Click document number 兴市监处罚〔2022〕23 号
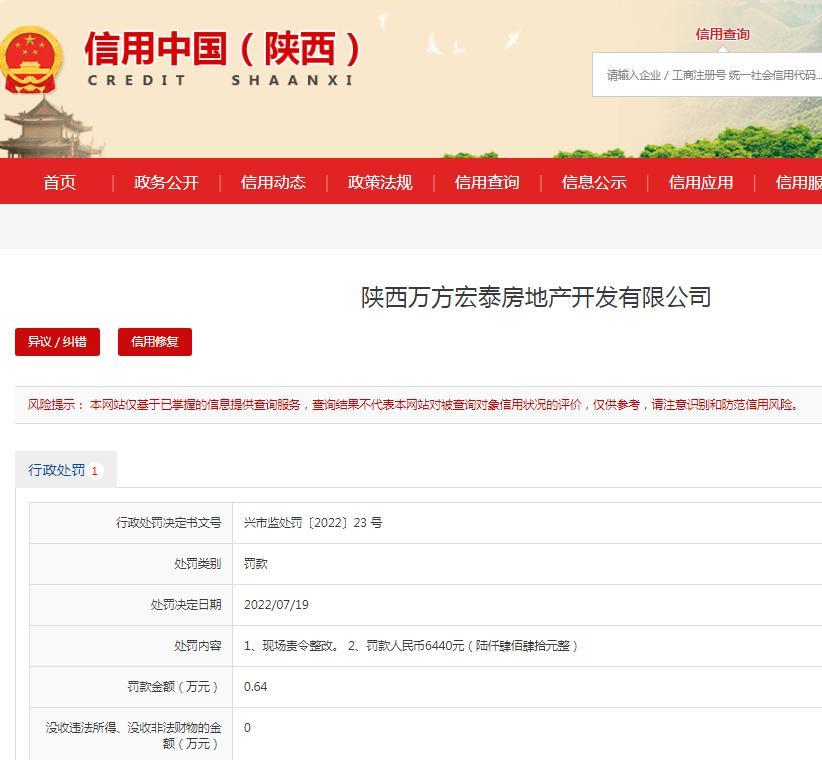 click(x=313, y=523)
